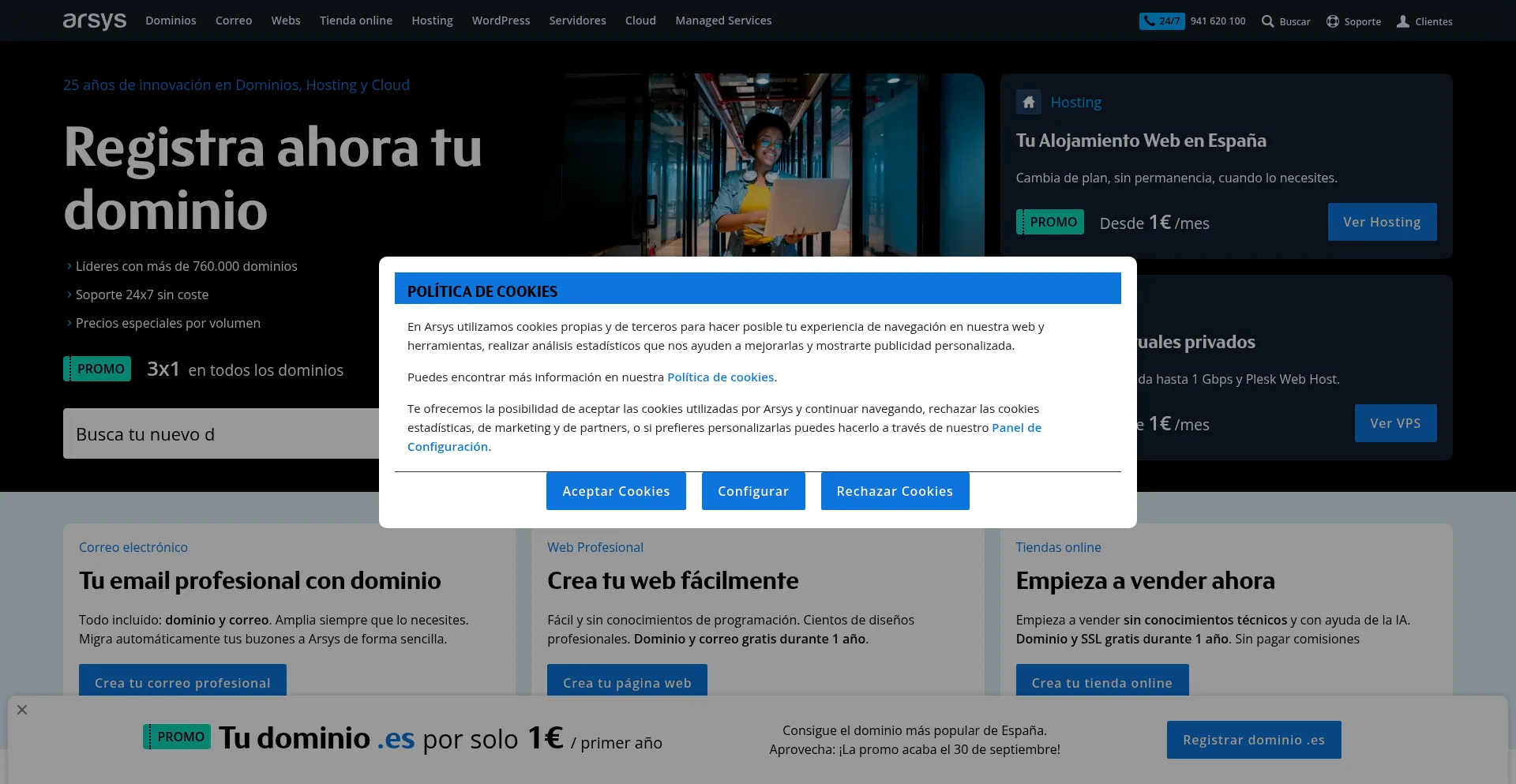The width and height of the screenshot is (1516, 784).
Task: Open the Panel de Configuración link
Action: 1016,428
